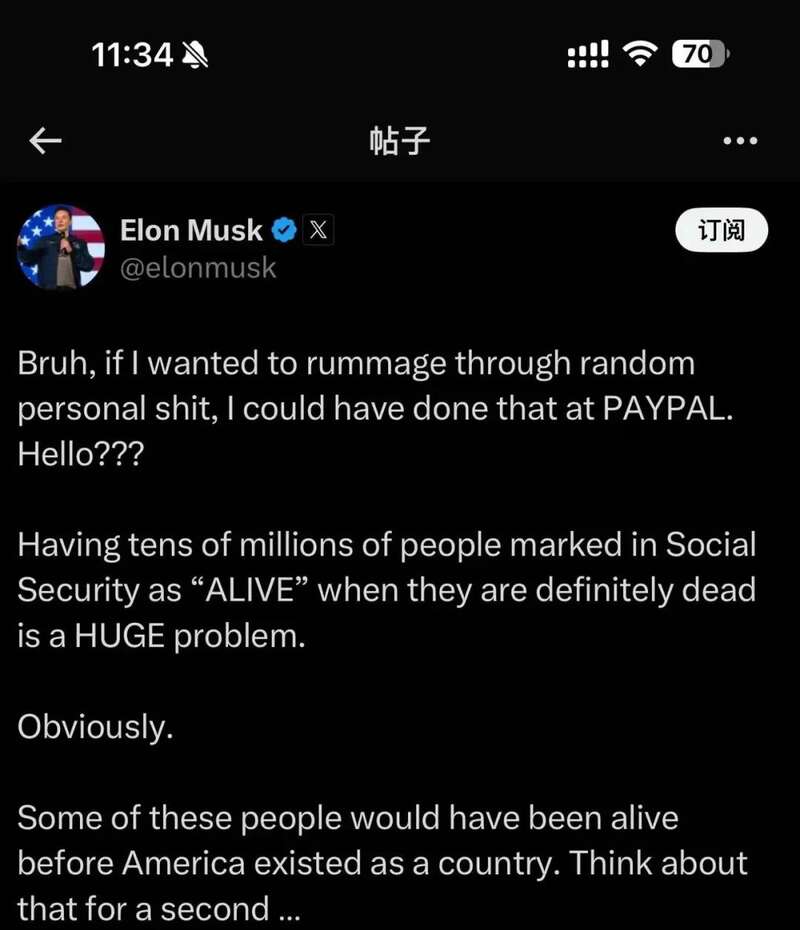Viewport: 800px width, 930px height.
Task: Open the Elon Musk display name
Action: click(191, 231)
